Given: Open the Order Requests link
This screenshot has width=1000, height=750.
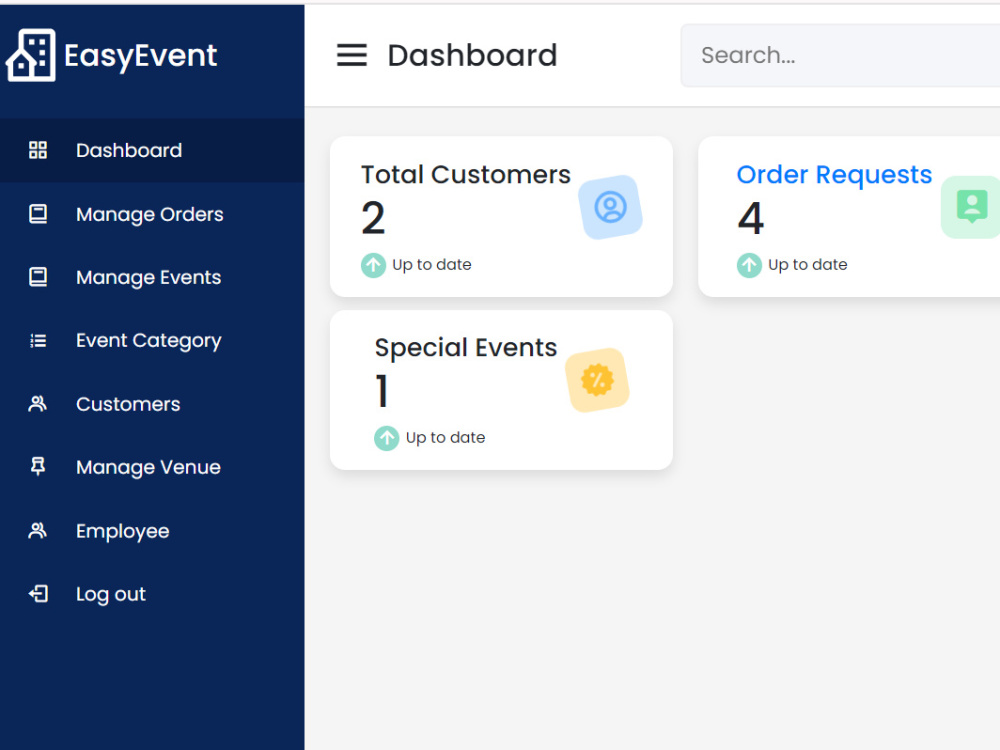Looking at the screenshot, I should [834, 175].
